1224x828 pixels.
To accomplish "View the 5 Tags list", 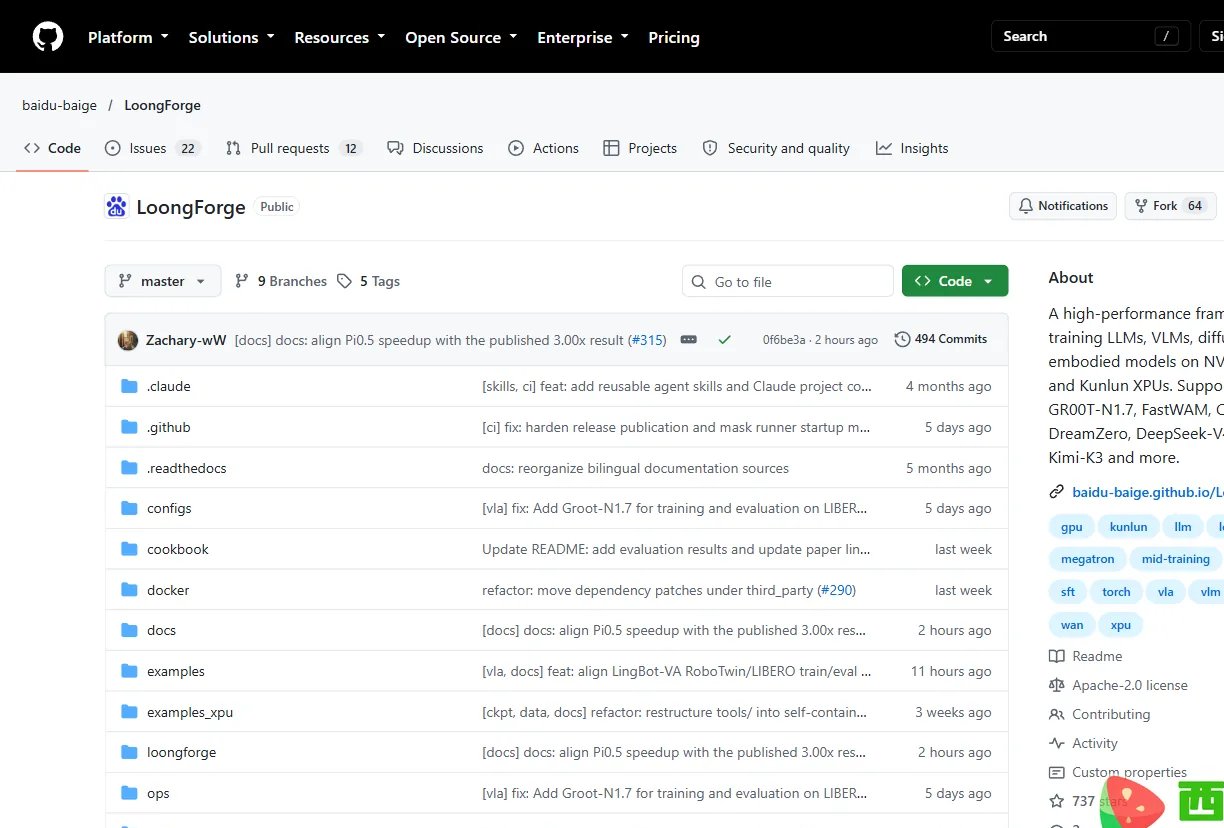I will (x=368, y=281).
